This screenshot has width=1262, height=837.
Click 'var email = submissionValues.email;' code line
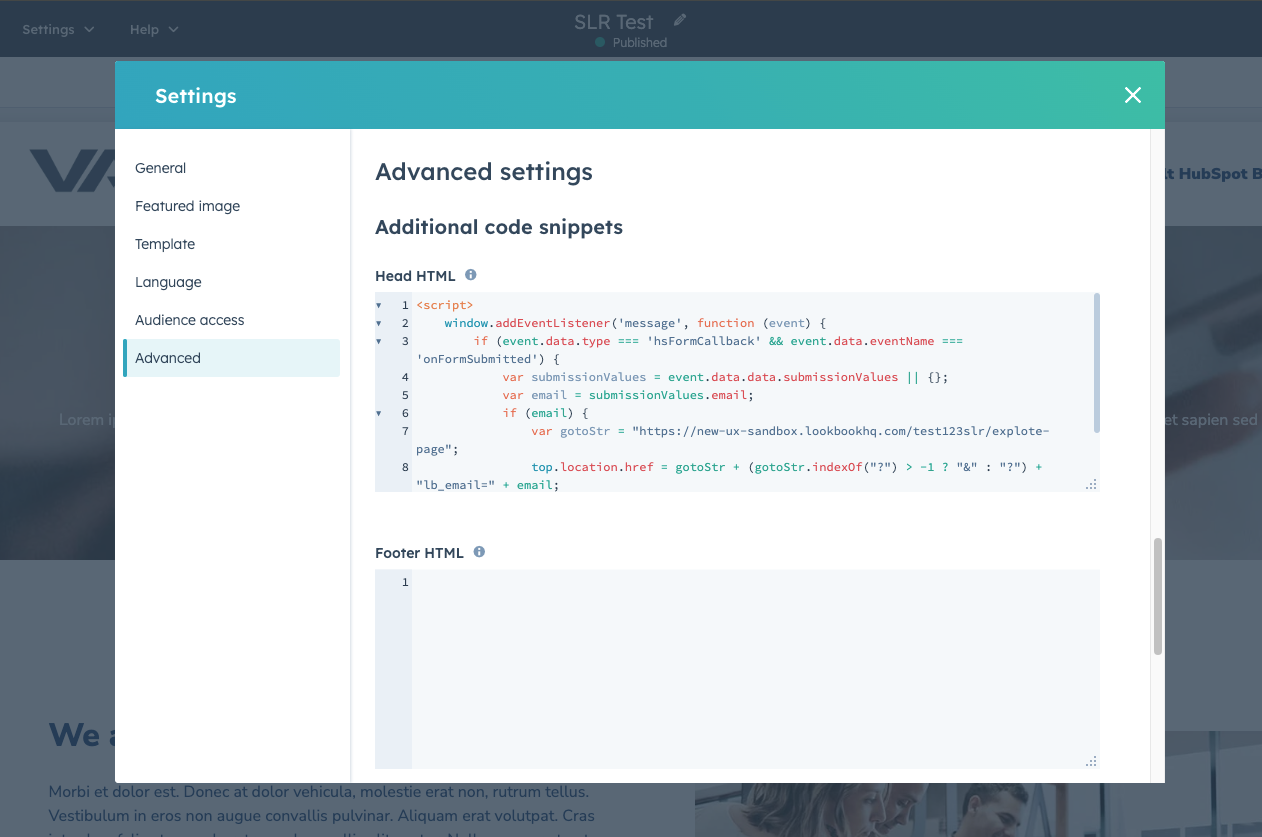pos(627,395)
